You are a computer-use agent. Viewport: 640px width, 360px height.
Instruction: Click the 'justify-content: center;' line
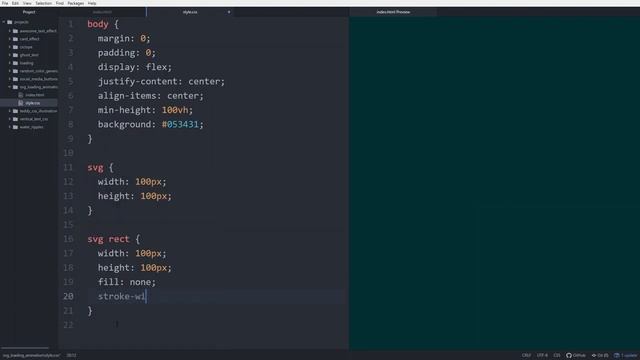161,81
